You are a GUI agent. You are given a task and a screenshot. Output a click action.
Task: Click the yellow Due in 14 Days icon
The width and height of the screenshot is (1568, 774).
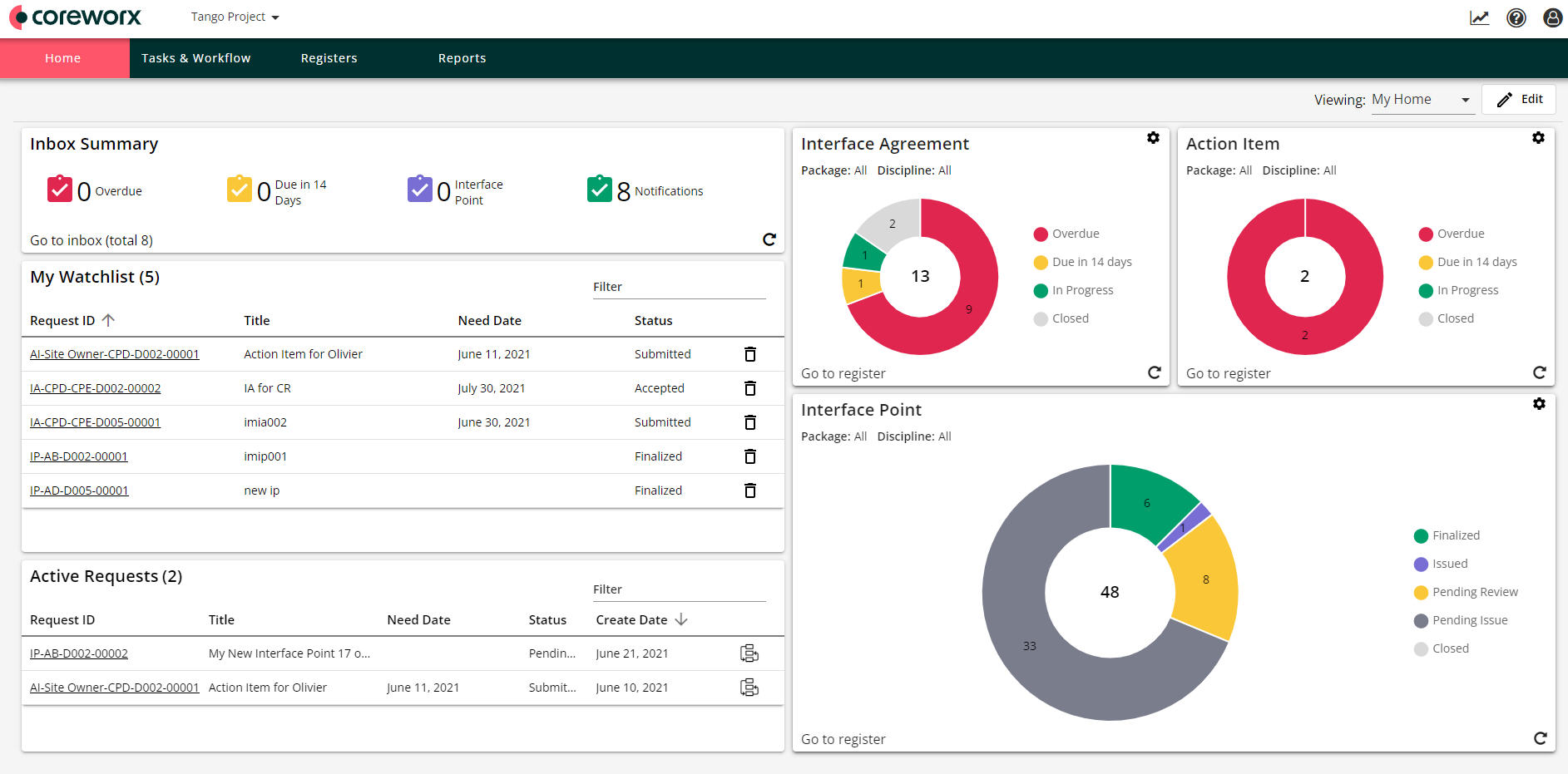pos(240,190)
